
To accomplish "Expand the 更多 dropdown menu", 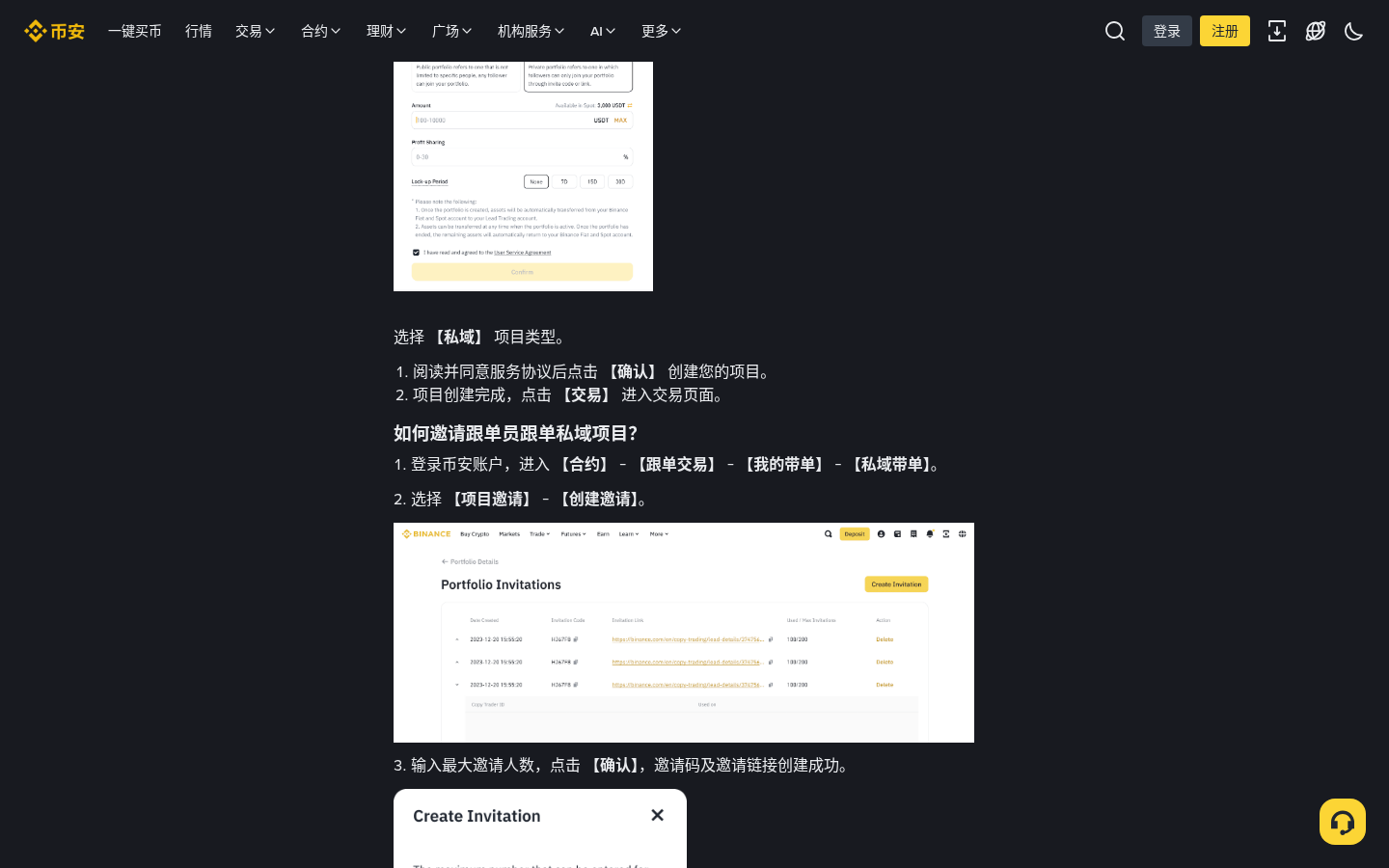I will tap(662, 31).
